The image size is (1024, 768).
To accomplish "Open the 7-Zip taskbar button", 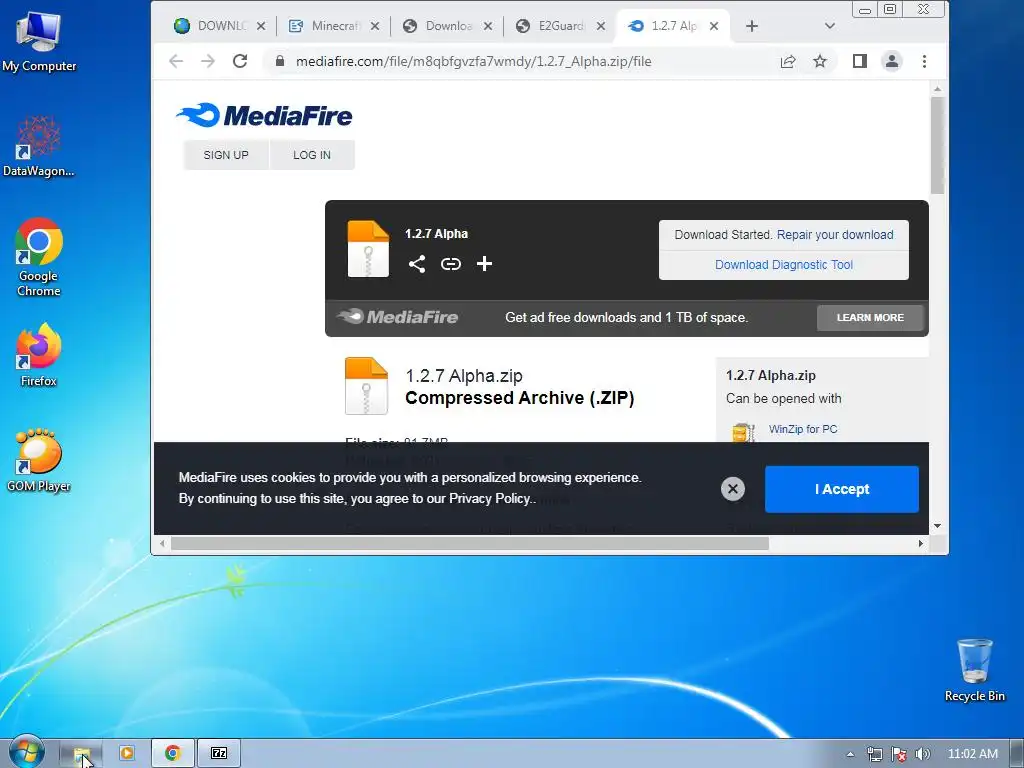I will coord(219,753).
